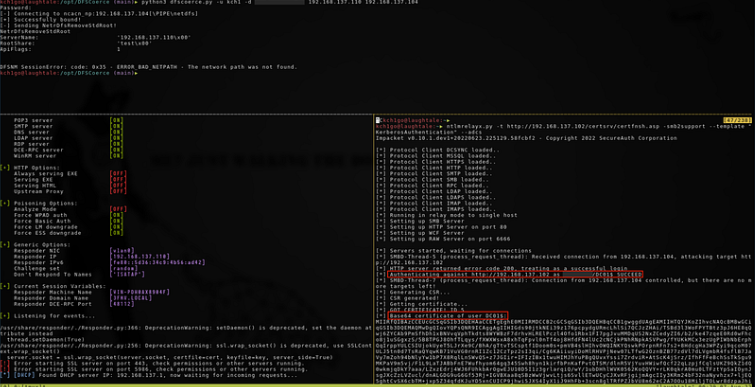
Task: Click 'Protocol Client IMAPS loaded' line
Action: pos(437,209)
